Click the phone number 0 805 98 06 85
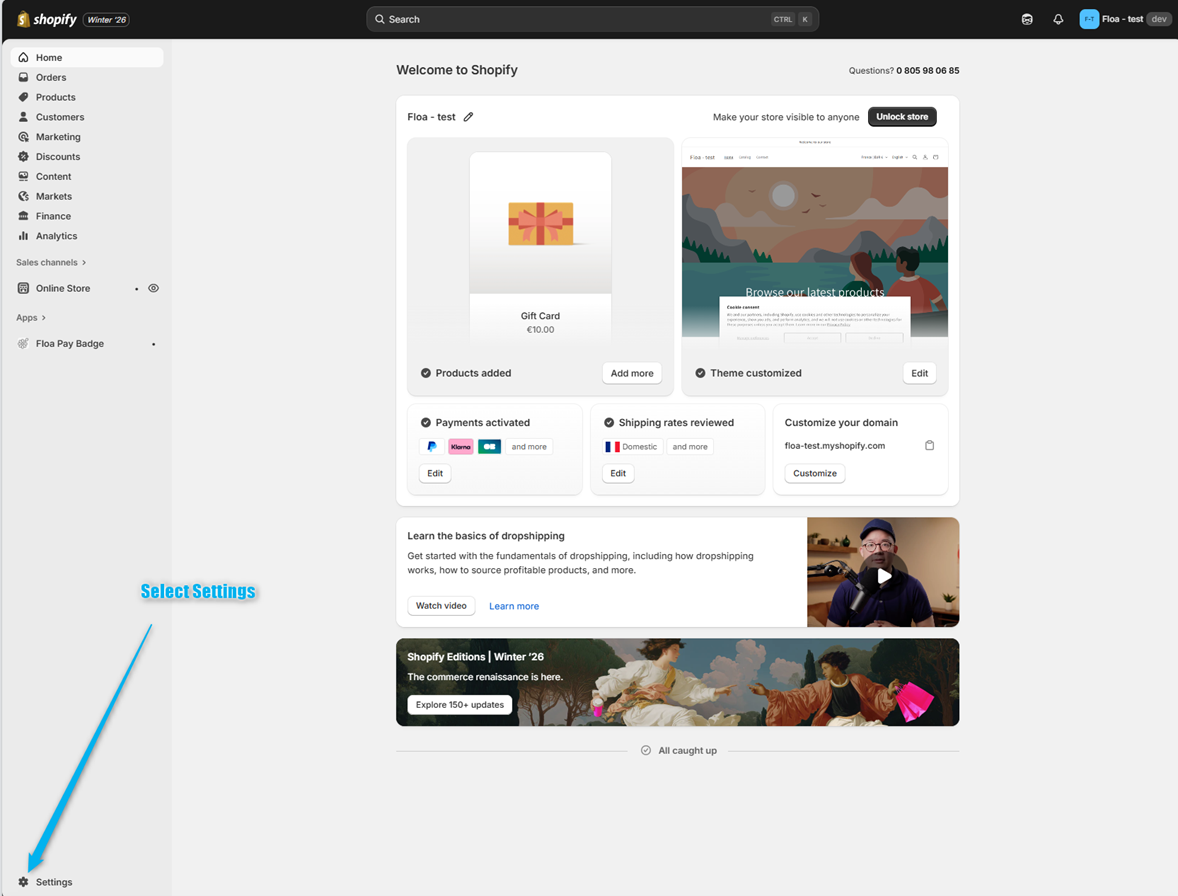Image resolution: width=1178 pixels, height=896 pixels. click(928, 71)
